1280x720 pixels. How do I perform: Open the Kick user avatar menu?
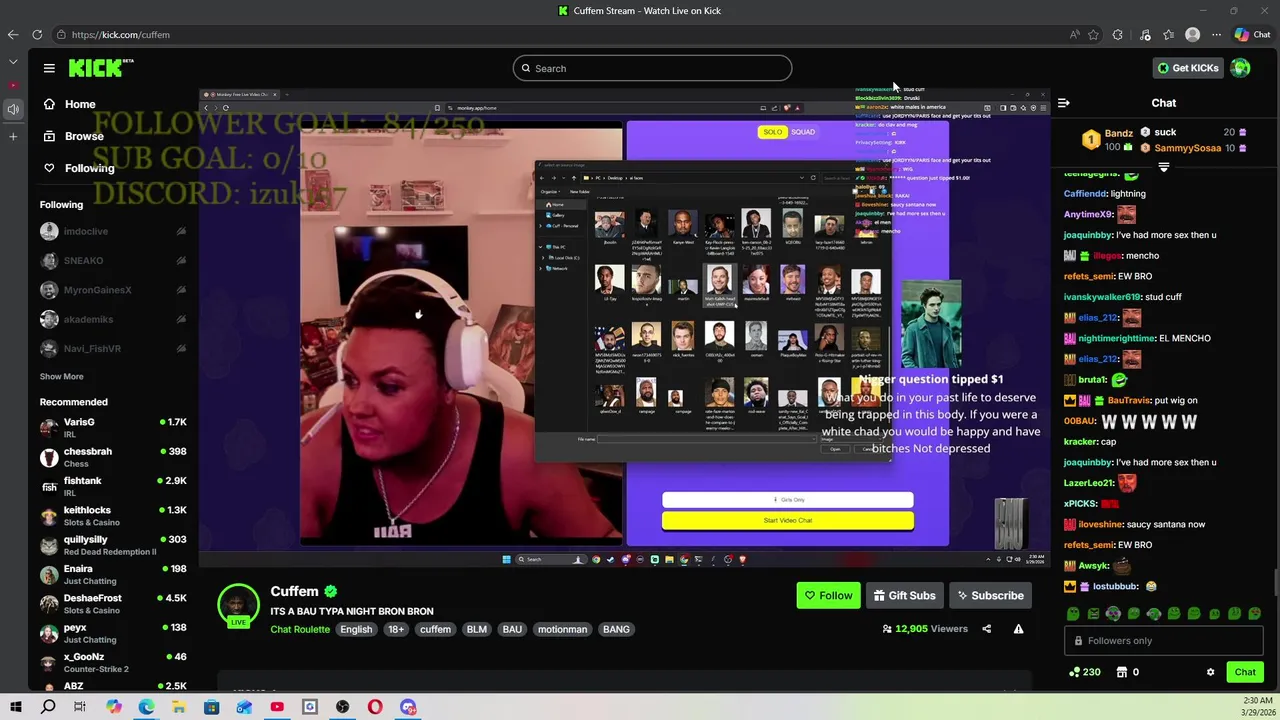pyautogui.click(x=1241, y=68)
